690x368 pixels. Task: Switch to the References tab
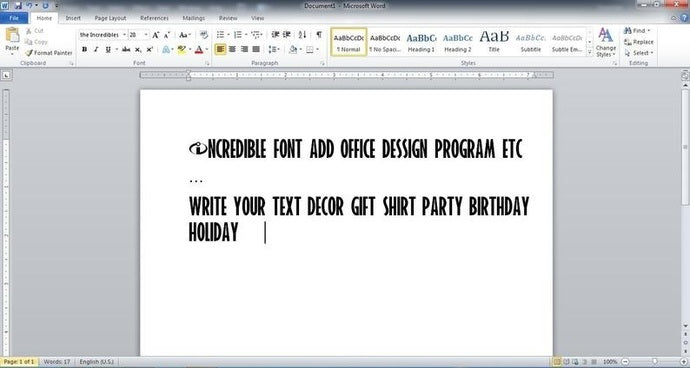pos(154,18)
